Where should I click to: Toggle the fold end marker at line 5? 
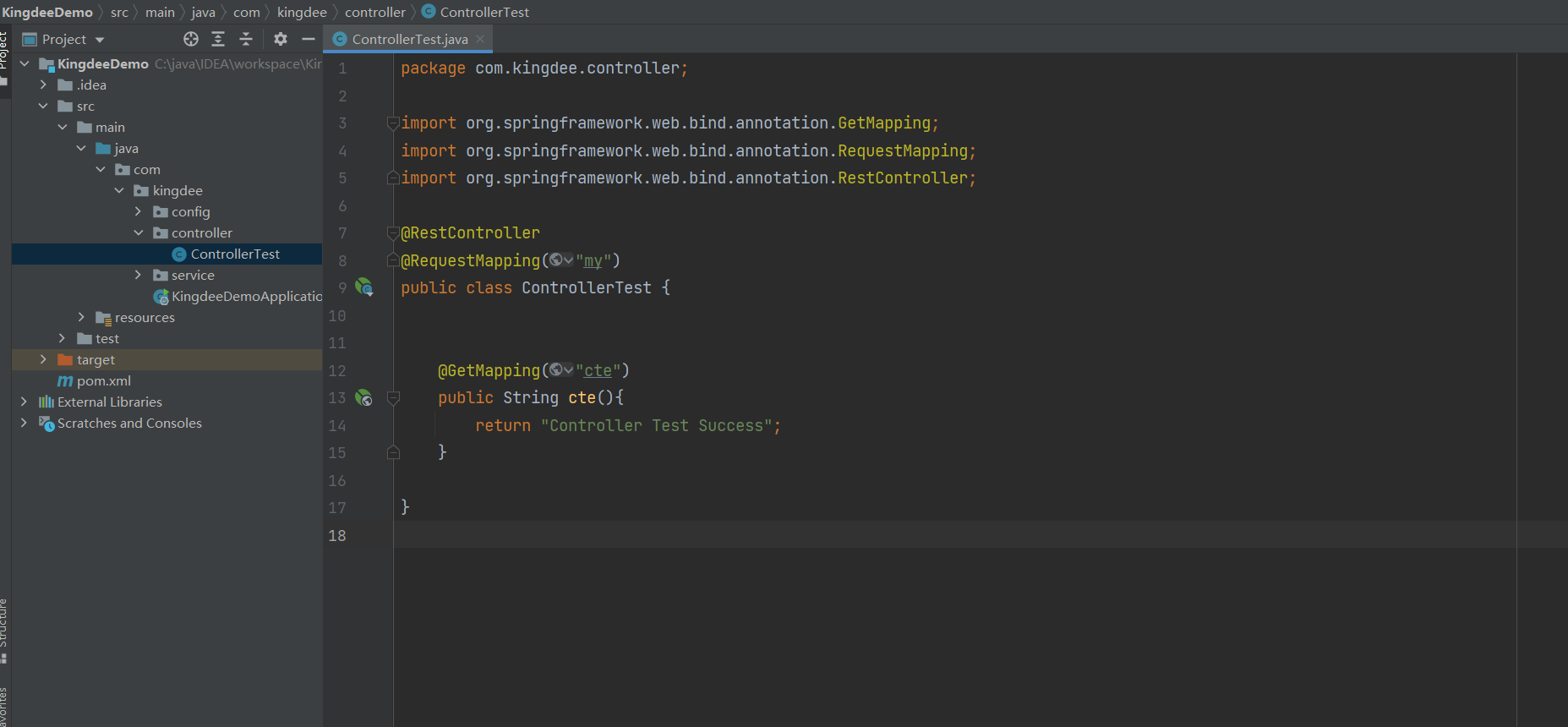[393, 178]
